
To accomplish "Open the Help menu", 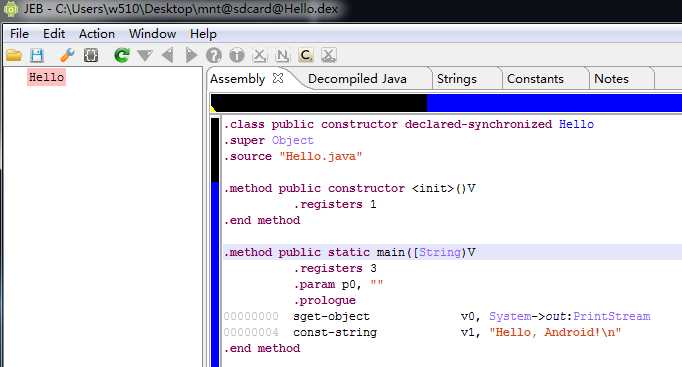I will pyautogui.click(x=203, y=33).
